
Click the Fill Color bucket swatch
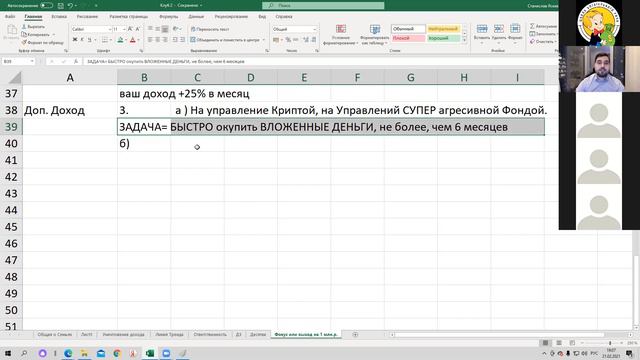click(x=120, y=40)
